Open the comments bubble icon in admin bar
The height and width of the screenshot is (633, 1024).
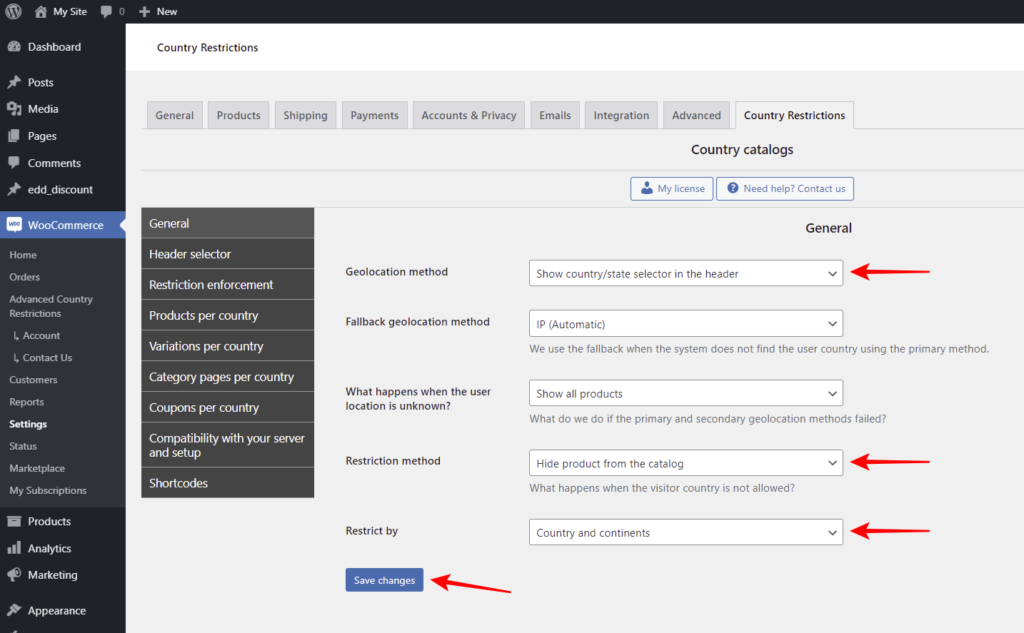[106, 12]
